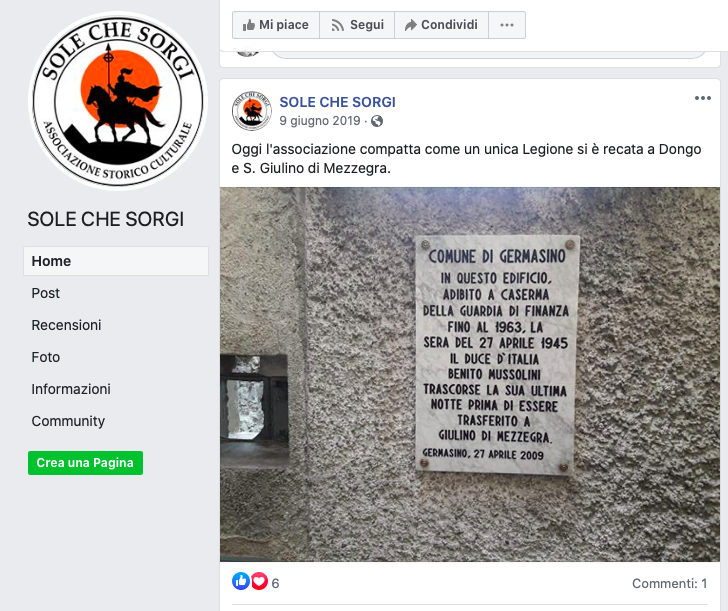Click the red heart reaction icon
The height and width of the screenshot is (611, 728).
[x=260, y=581]
